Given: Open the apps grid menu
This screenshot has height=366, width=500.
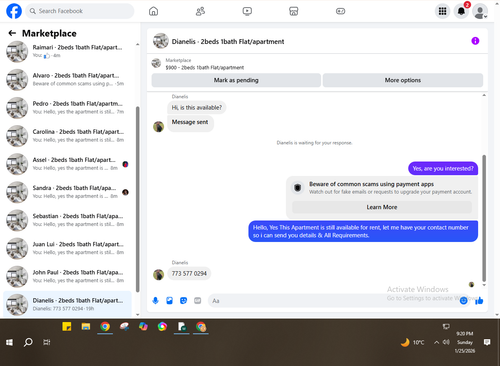Looking at the screenshot, I should point(442,11).
